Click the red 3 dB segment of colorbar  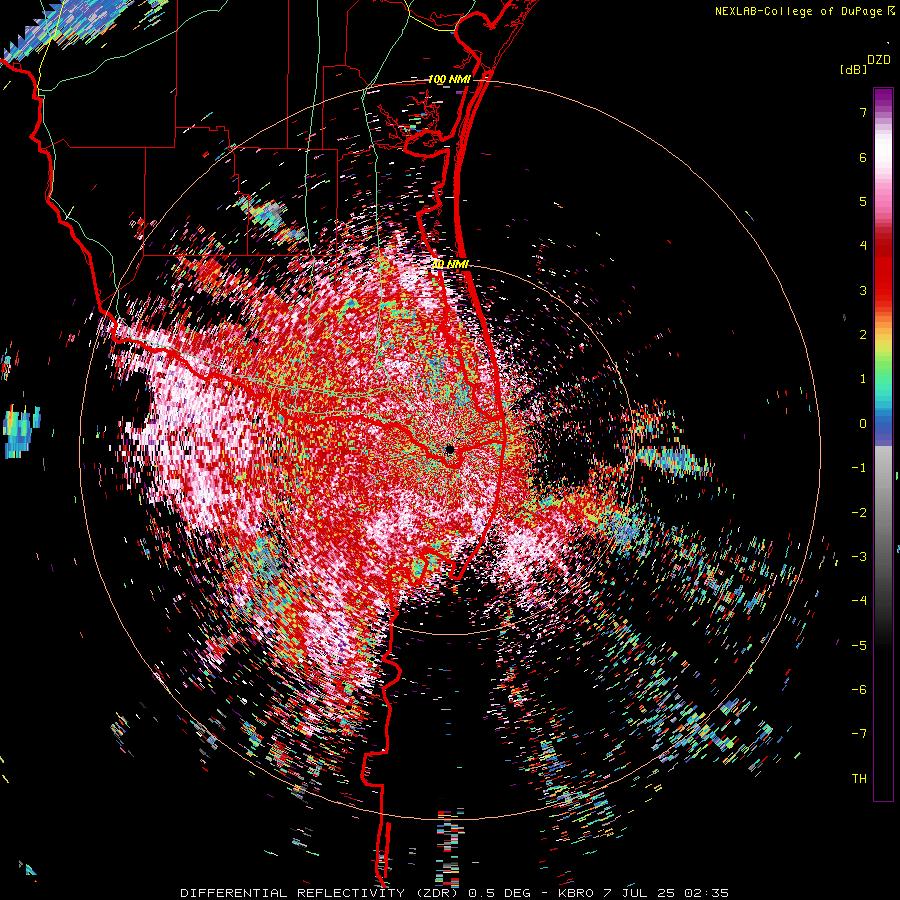pos(883,290)
